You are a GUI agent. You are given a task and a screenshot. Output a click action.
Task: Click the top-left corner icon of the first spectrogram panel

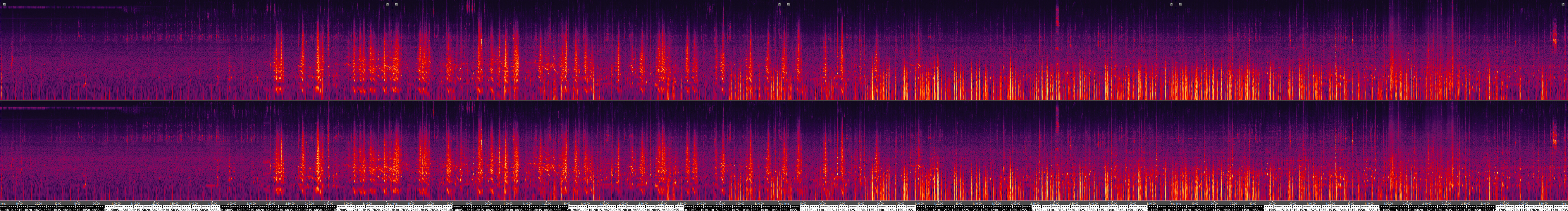tap(4, 4)
